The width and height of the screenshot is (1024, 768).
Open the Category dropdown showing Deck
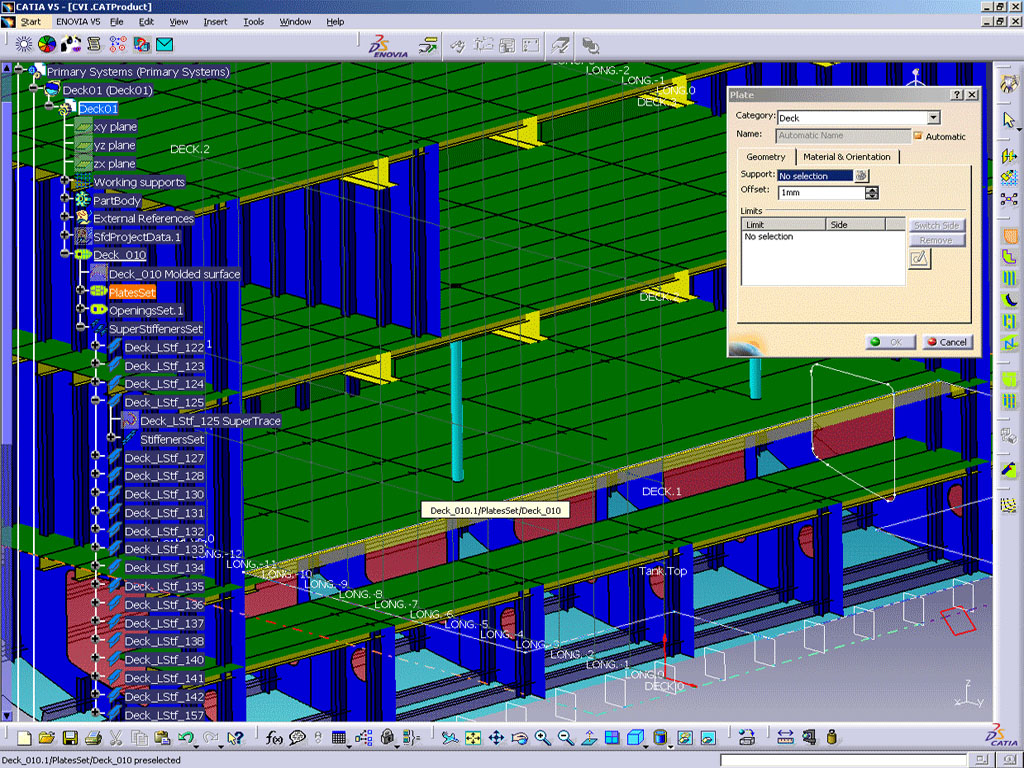pos(932,117)
